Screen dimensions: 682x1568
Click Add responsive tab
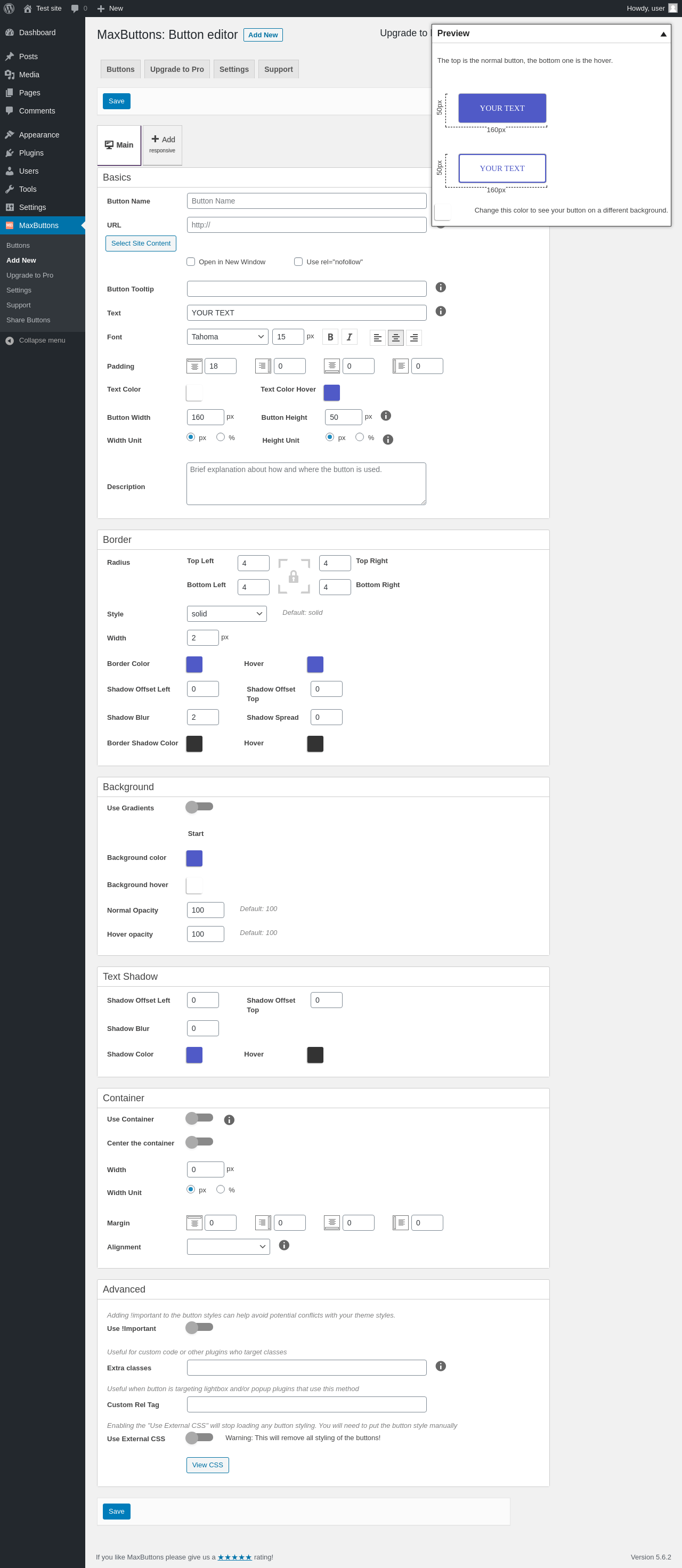pos(163,145)
